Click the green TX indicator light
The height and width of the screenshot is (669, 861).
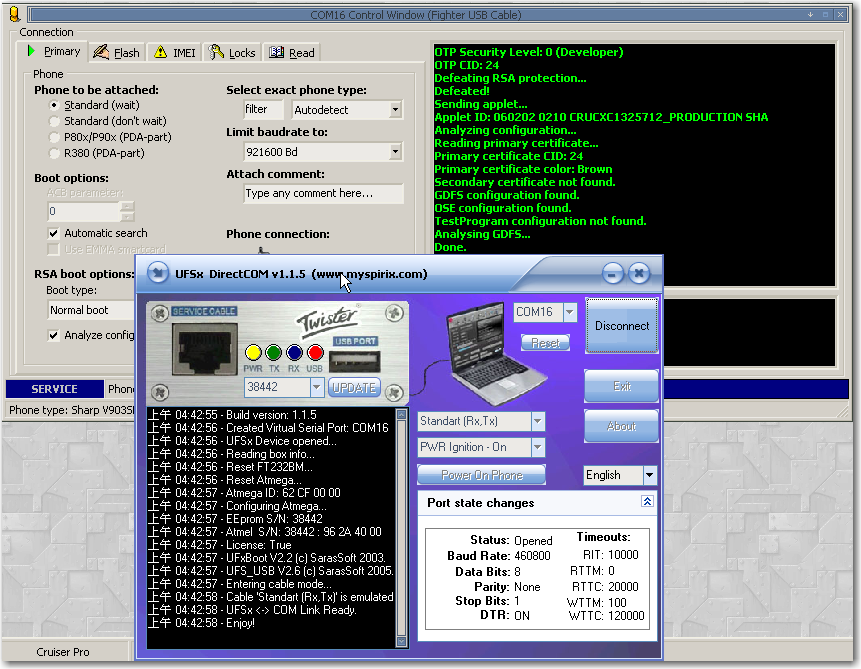(274, 352)
